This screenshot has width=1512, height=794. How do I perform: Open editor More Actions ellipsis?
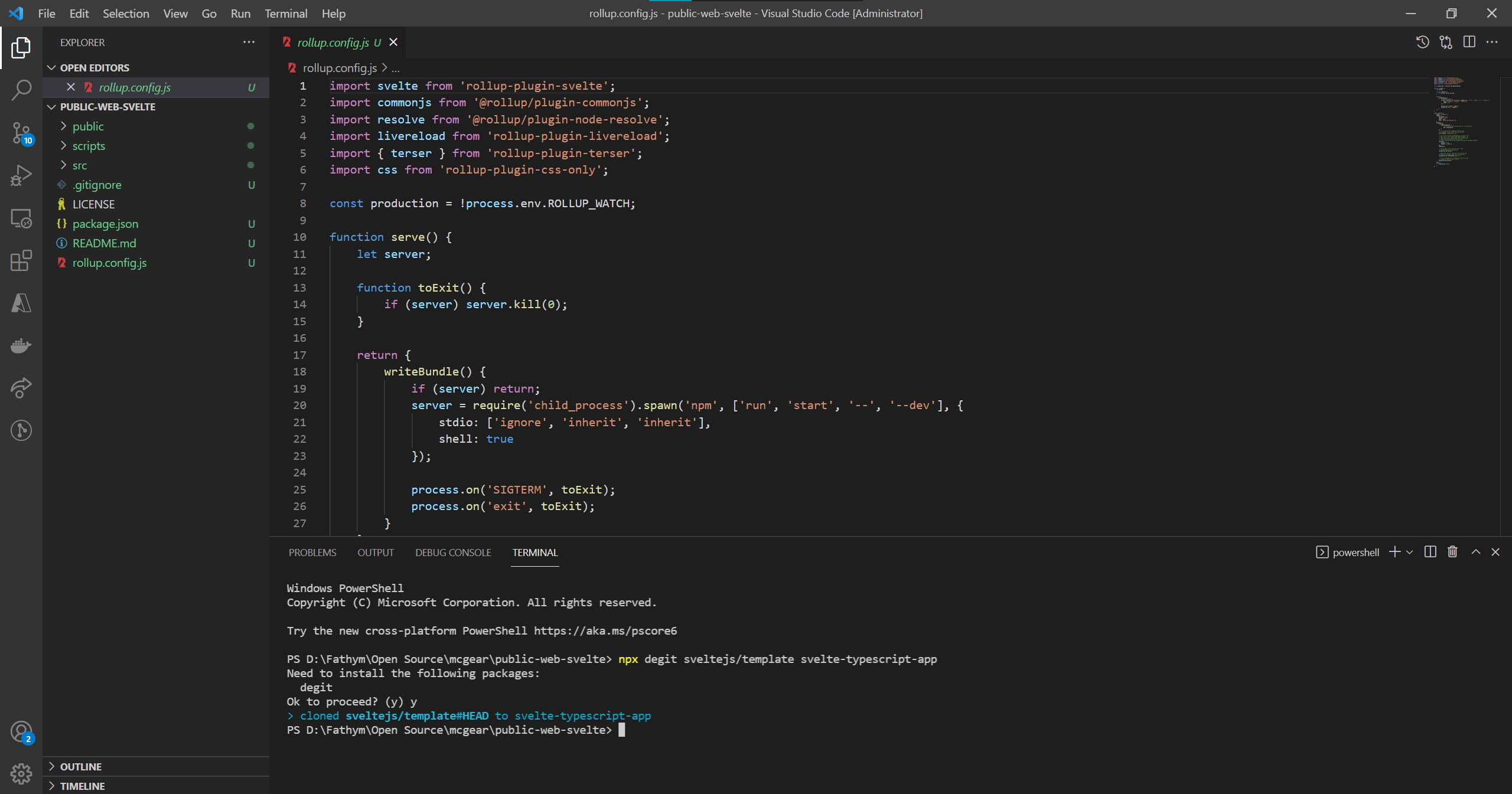1492,42
